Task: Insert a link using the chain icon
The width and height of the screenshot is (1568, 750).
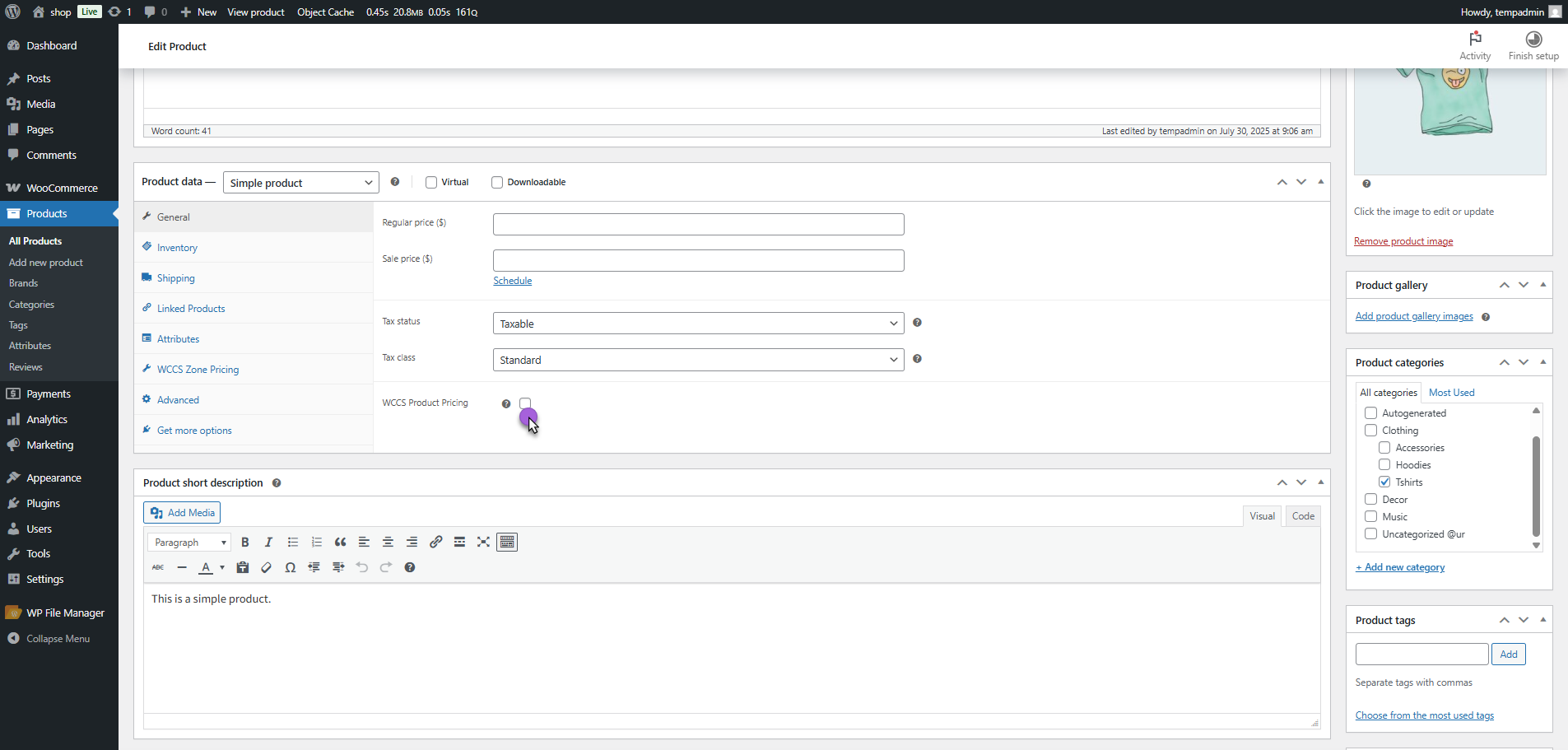Action: (436, 543)
